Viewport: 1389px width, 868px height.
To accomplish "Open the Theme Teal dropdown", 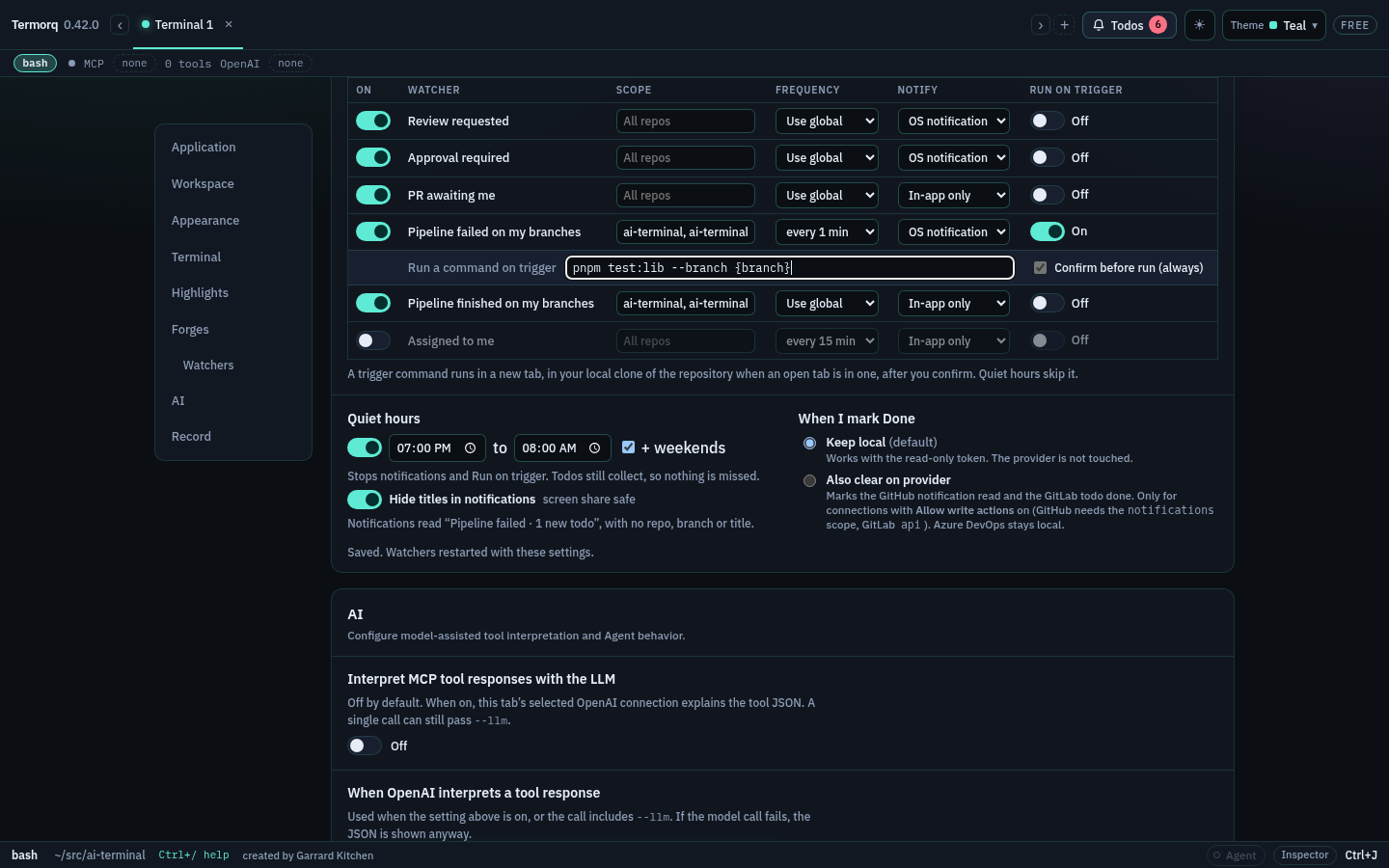I will click(x=1273, y=25).
